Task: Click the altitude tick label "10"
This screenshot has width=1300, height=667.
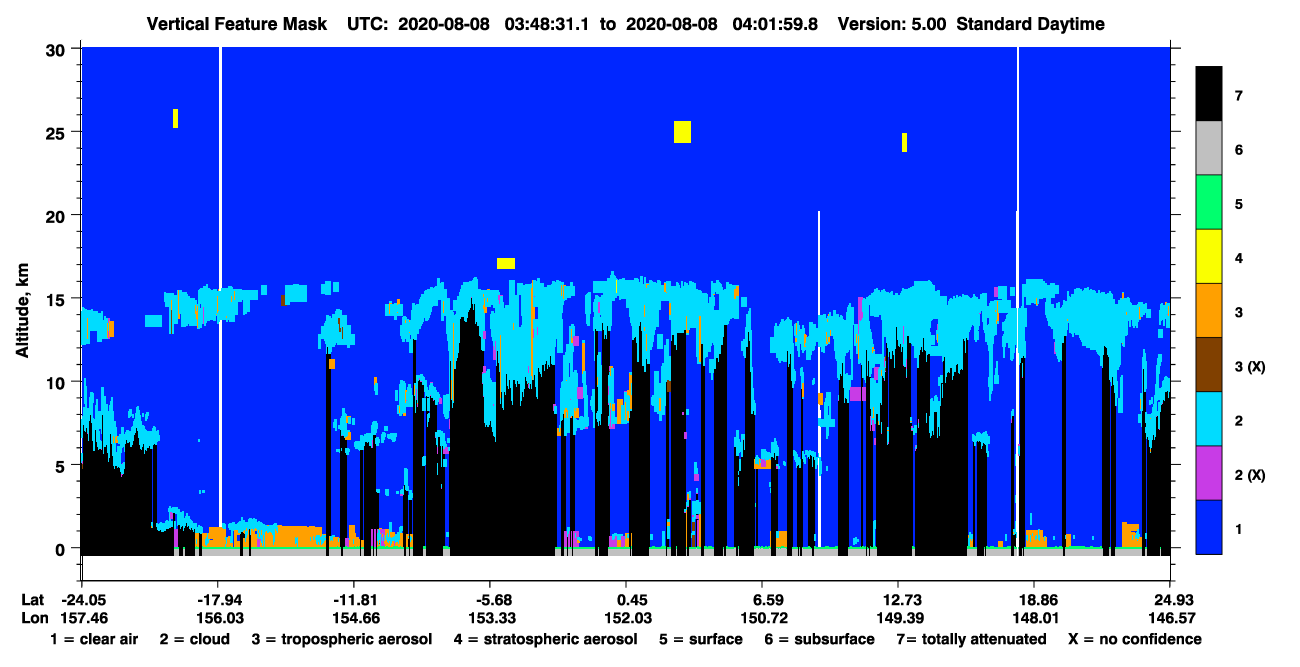Action: coord(57,382)
